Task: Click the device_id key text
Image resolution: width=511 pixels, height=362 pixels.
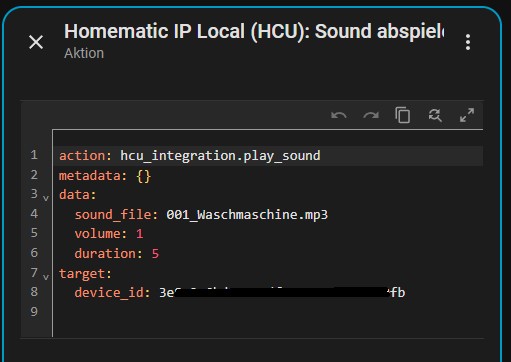Action: point(109,293)
